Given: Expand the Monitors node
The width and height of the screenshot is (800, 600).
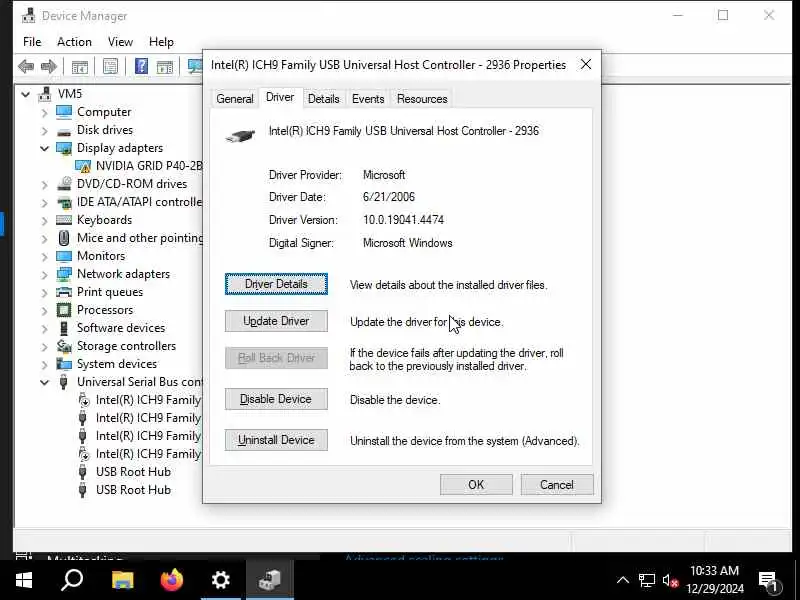Looking at the screenshot, I should click(44, 256).
